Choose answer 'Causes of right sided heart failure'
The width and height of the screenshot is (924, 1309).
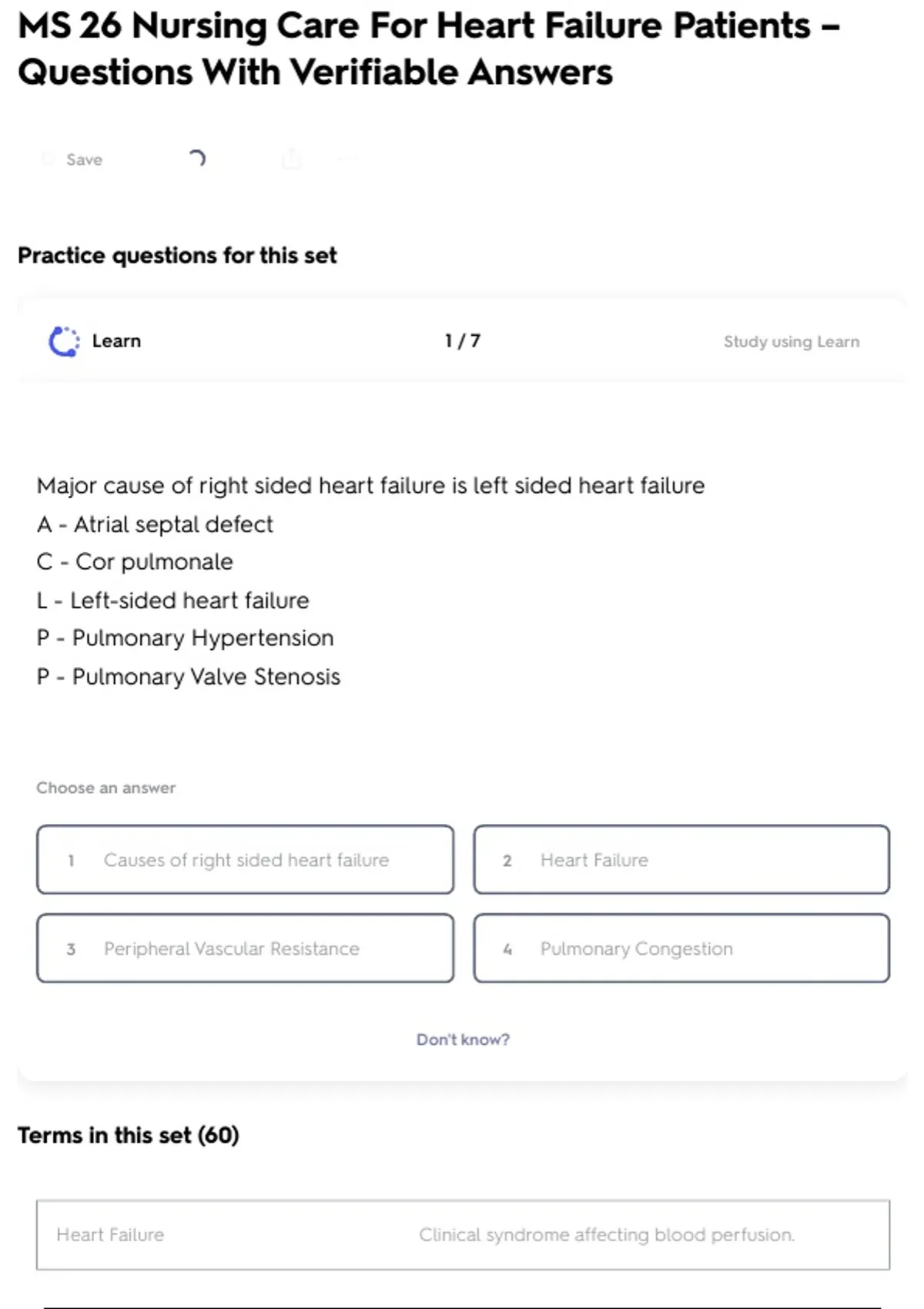(245, 859)
